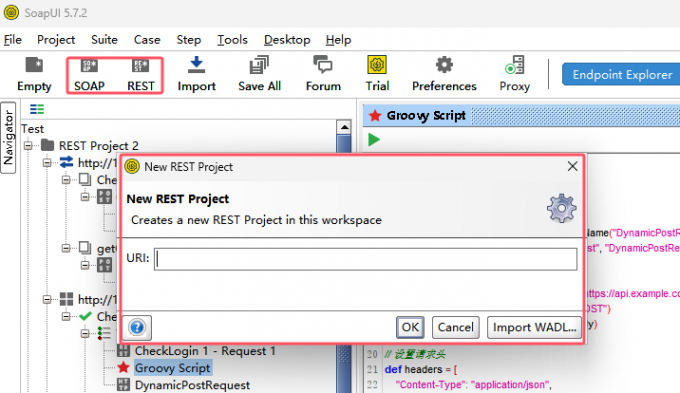Confirm the New REST Project with OK
Screen dimensions: 680x393
click(410, 327)
